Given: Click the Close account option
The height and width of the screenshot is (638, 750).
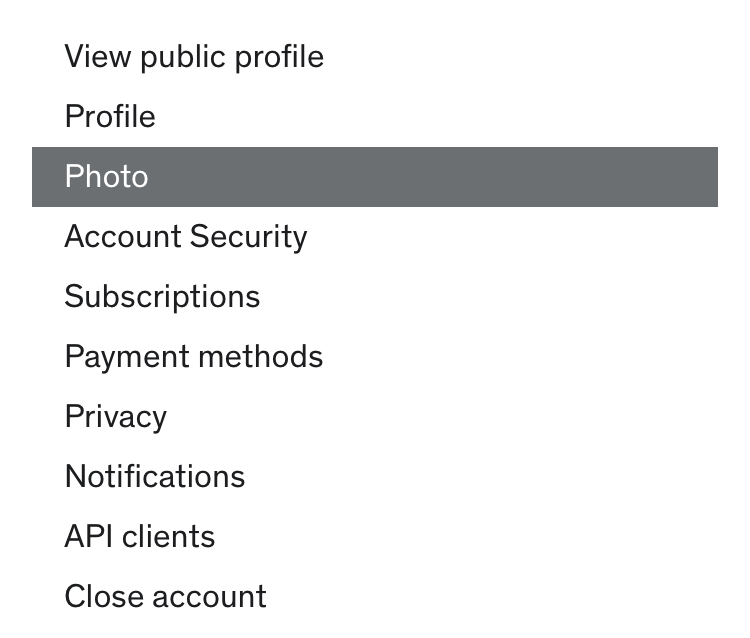Looking at the screenshot, I should pos(166,597).
